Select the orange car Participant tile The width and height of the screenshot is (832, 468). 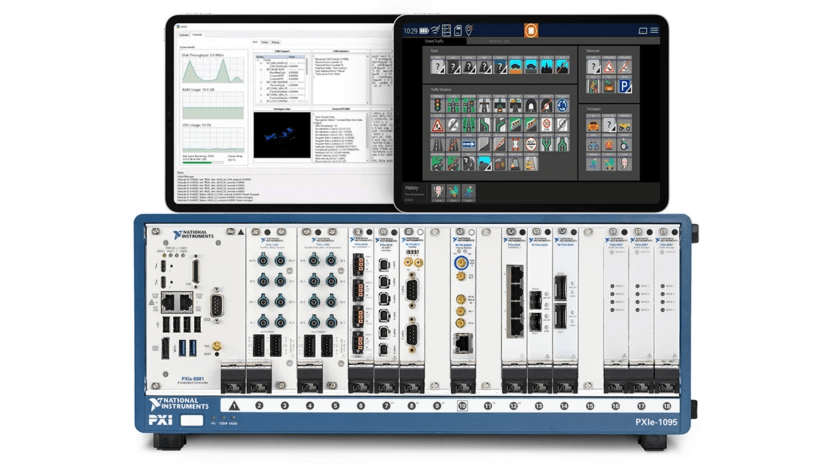(594, 125)
